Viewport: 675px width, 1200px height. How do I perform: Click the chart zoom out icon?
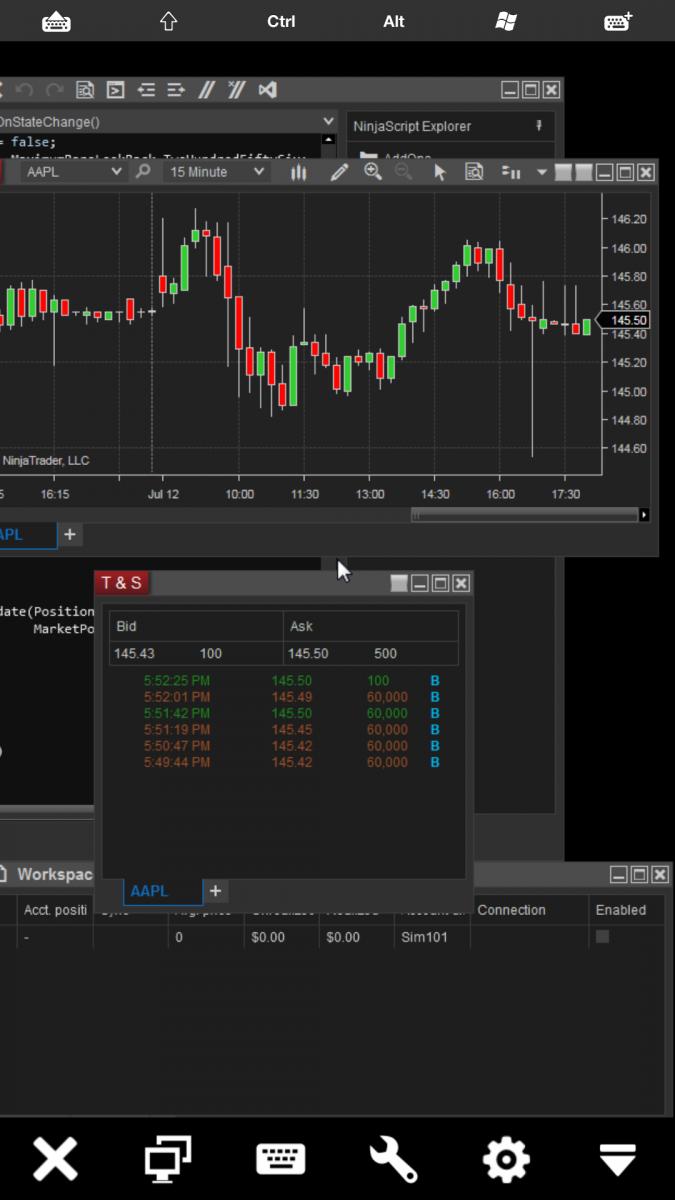pos(403,172)
